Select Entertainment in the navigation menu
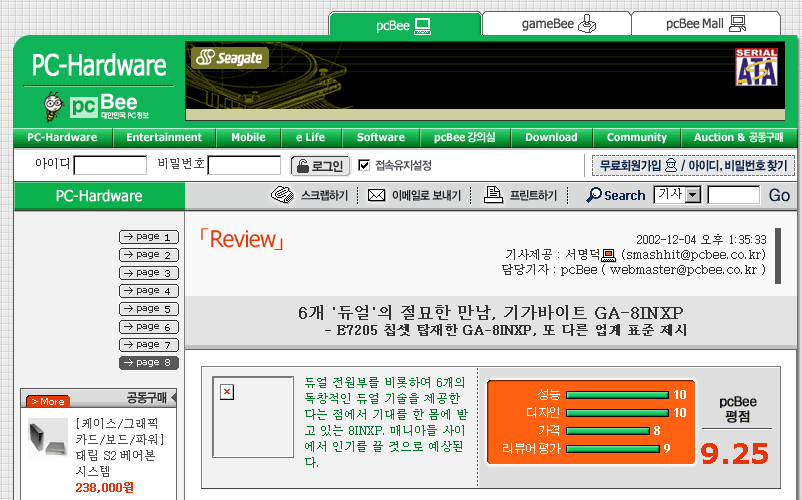This screenshot has width=802, height=500. [x=164, y=137]
